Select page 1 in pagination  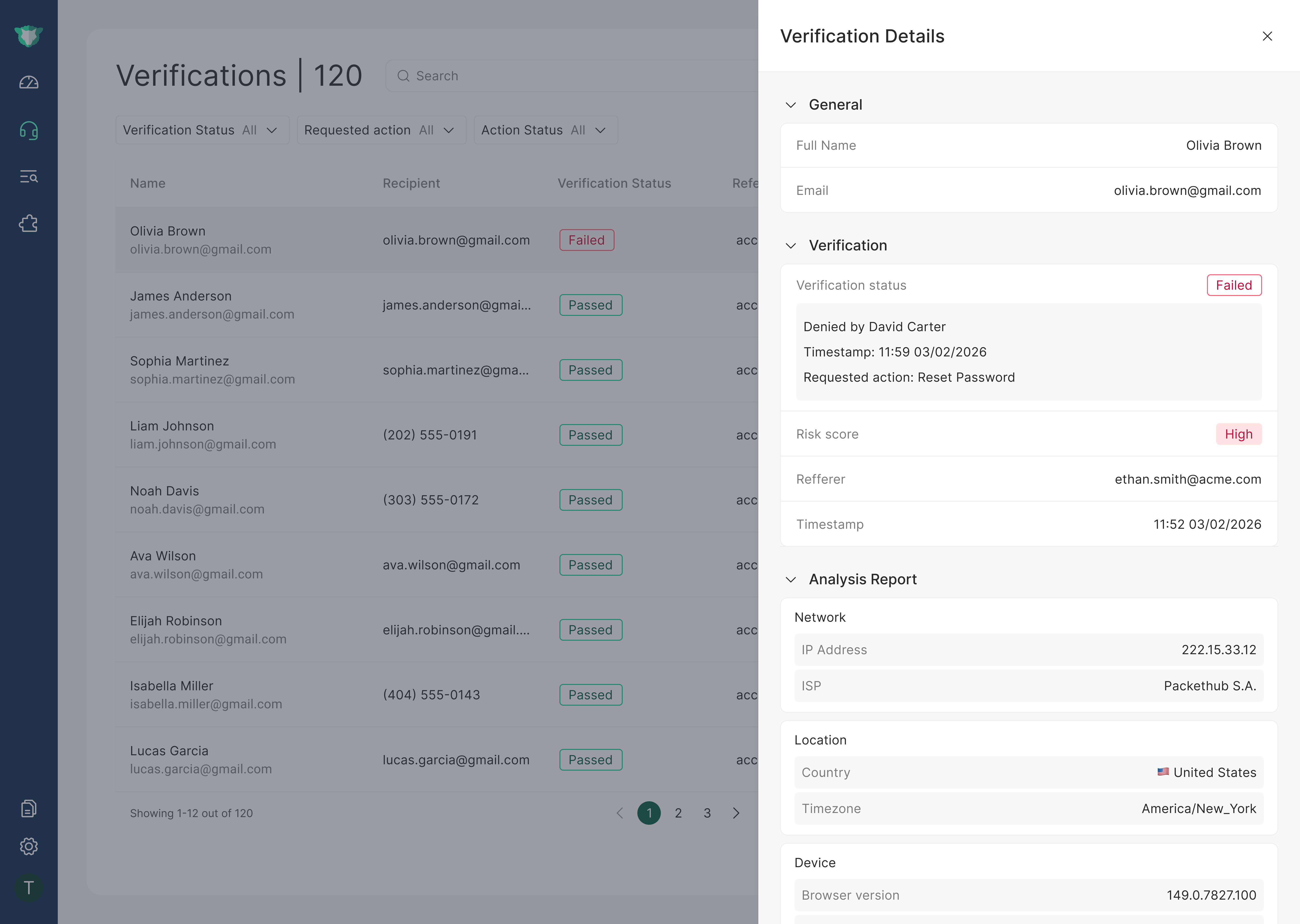(x=649, y=813)
